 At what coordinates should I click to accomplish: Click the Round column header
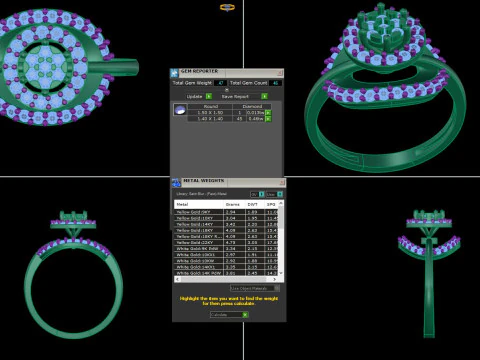(210, 106)
